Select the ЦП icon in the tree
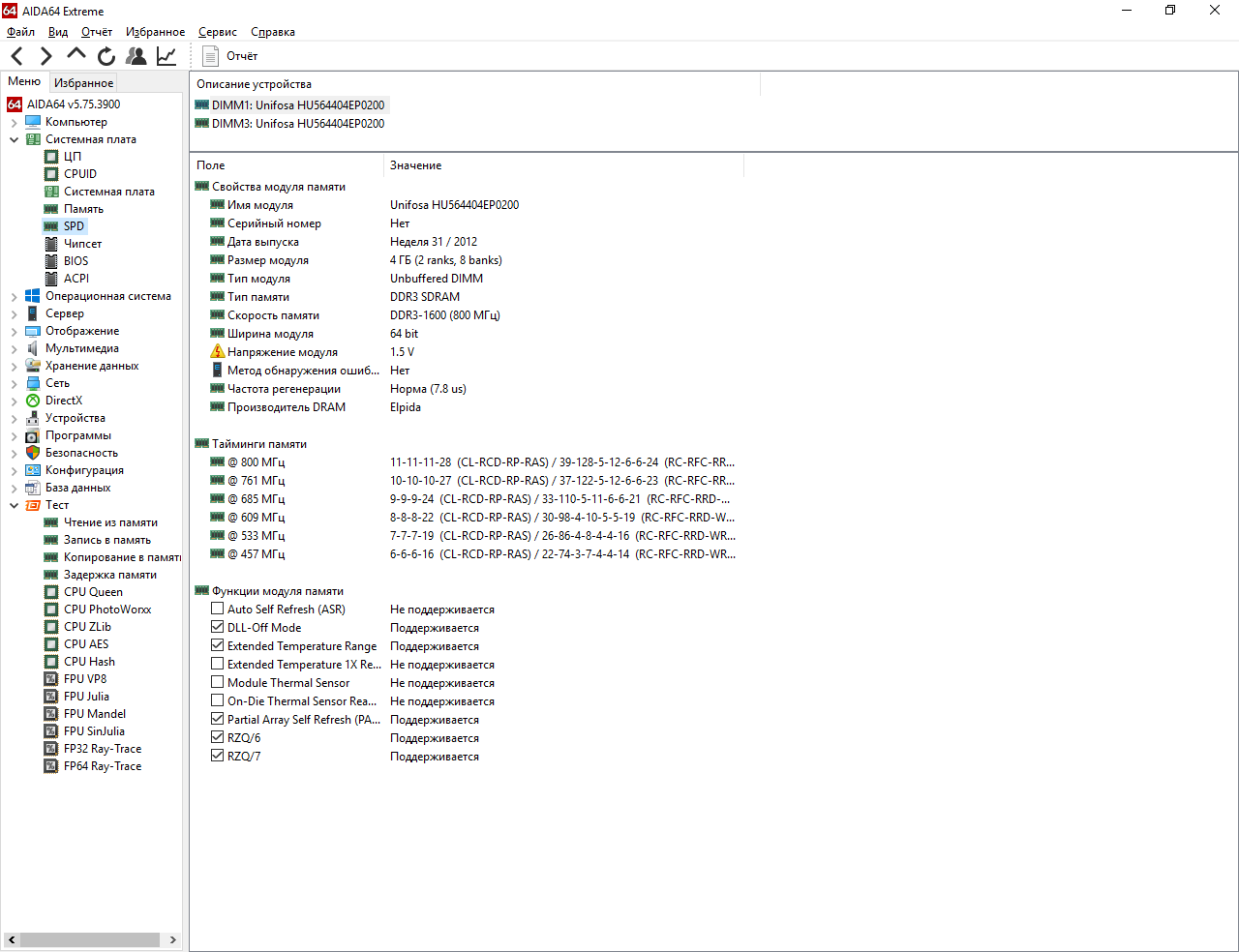The height and width of the screenshot is (952, 1239). tap(51, 157)
